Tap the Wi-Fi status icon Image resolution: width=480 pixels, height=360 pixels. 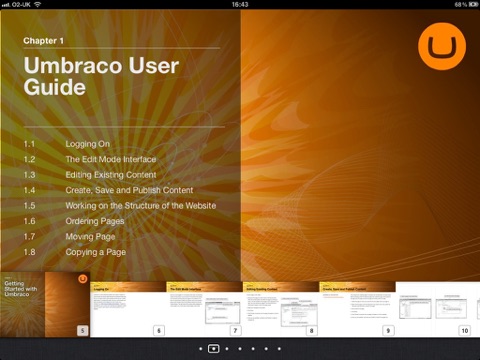pyautogui.click(x=38, y=4)
